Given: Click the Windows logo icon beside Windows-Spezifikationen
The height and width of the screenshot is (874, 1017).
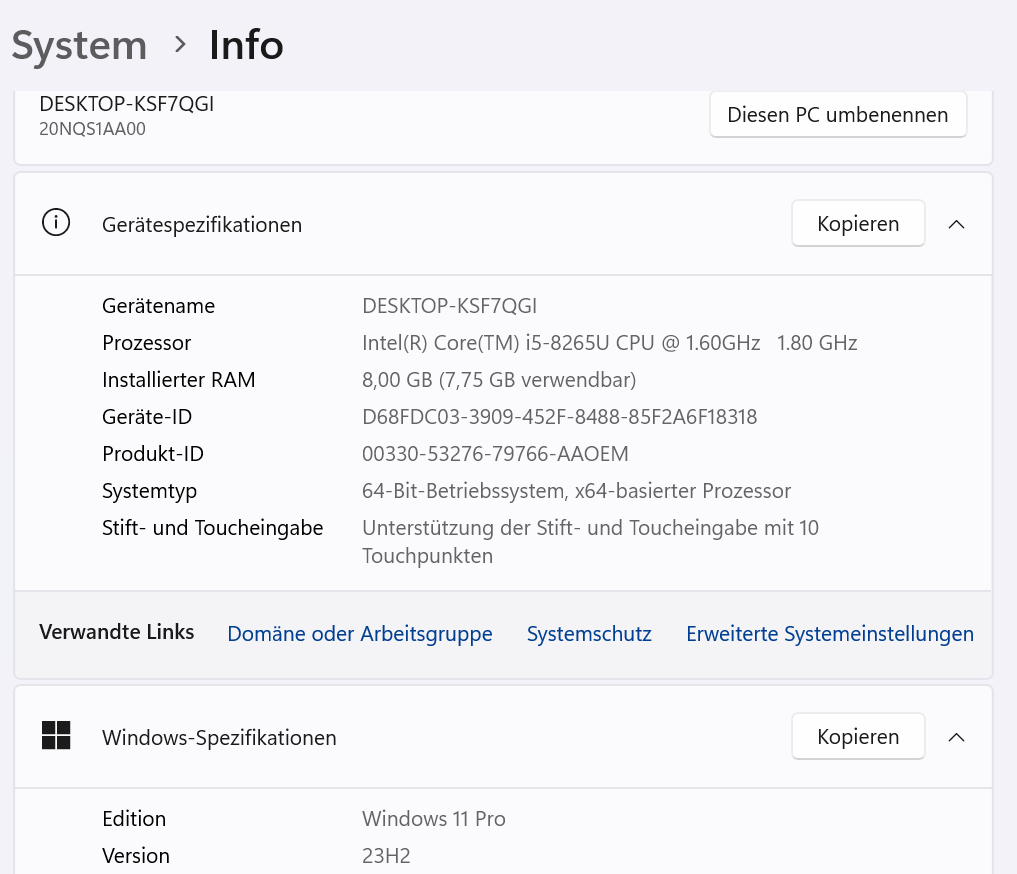Looking at the screenshot, I should coord(56,736).
